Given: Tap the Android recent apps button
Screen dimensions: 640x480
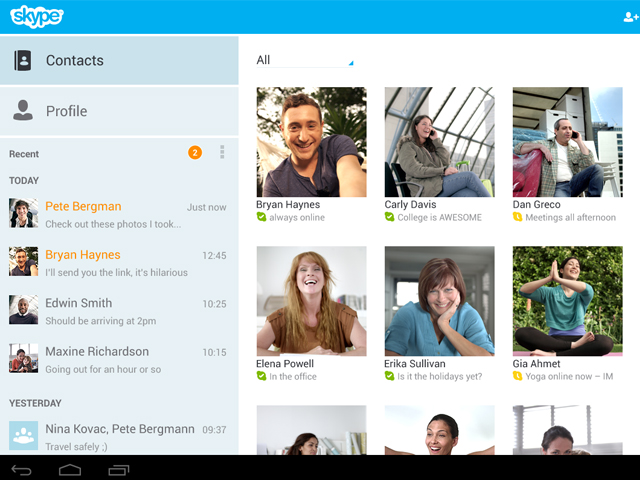Looking at the screenshot, I should 119,470.
